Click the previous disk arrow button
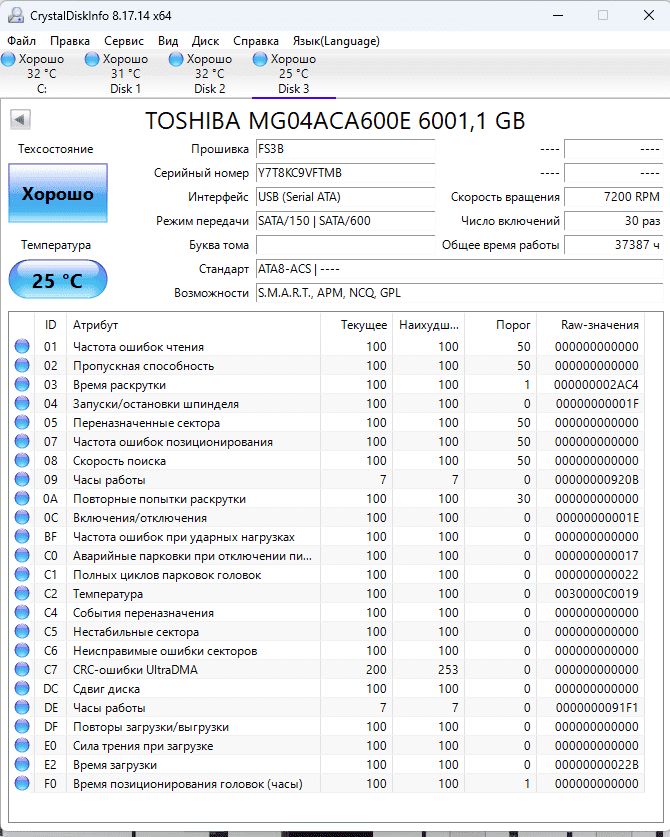 20,121
